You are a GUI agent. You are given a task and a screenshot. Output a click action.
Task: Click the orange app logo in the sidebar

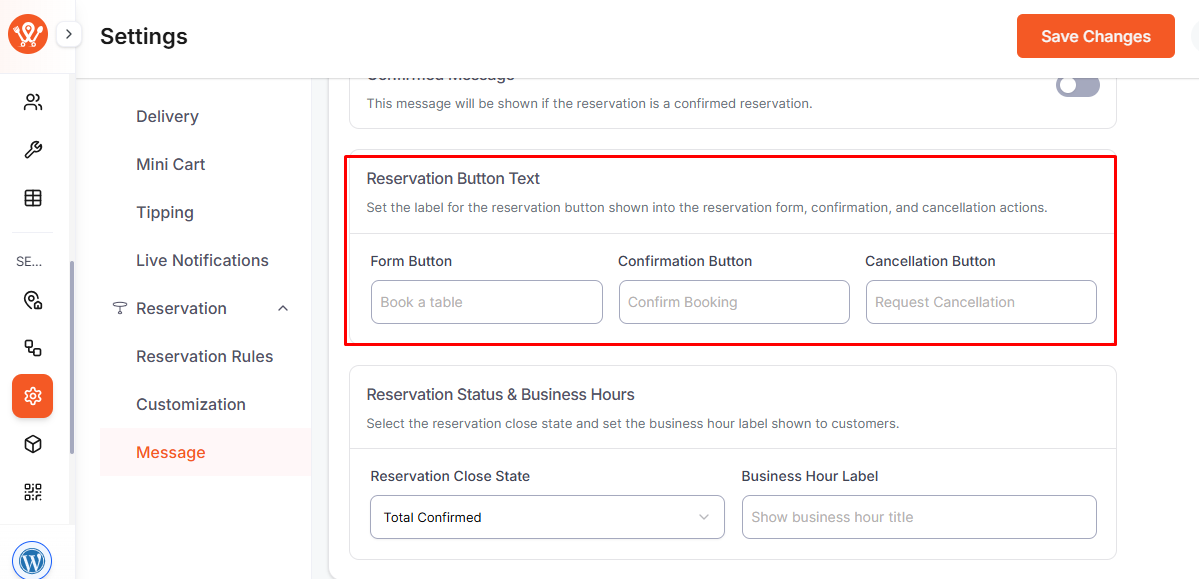point(28,35)
